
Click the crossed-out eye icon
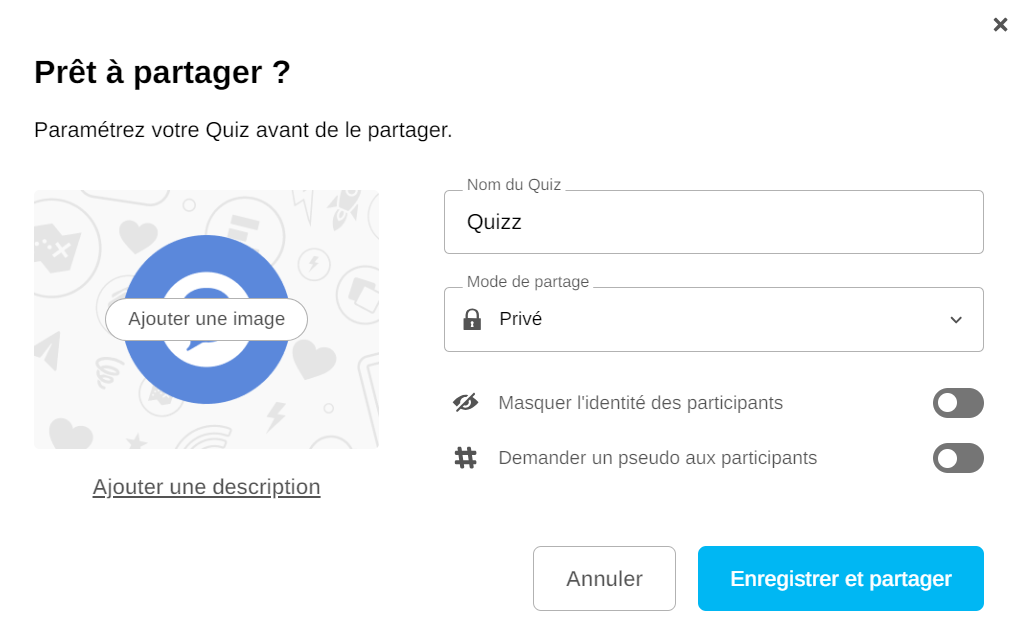465,403
